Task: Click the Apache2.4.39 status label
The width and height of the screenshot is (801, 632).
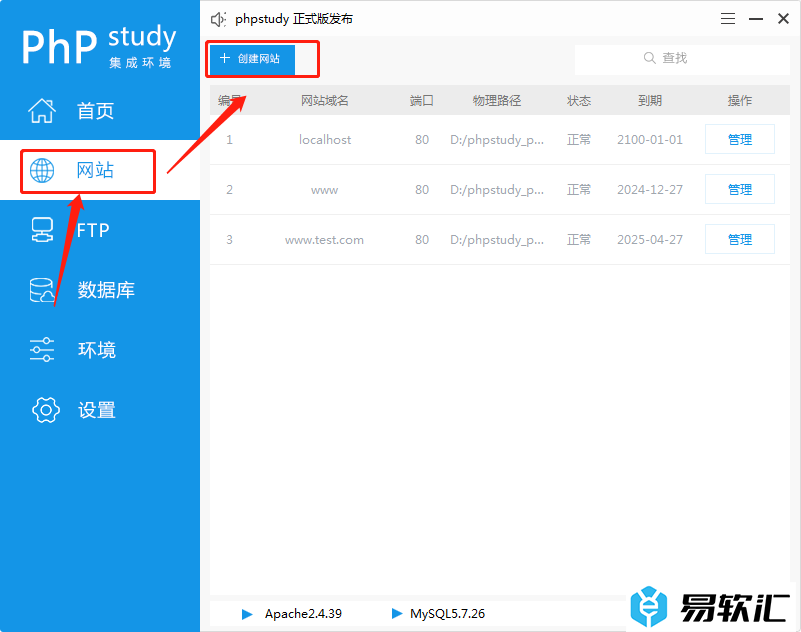Action: click(303, 614)
